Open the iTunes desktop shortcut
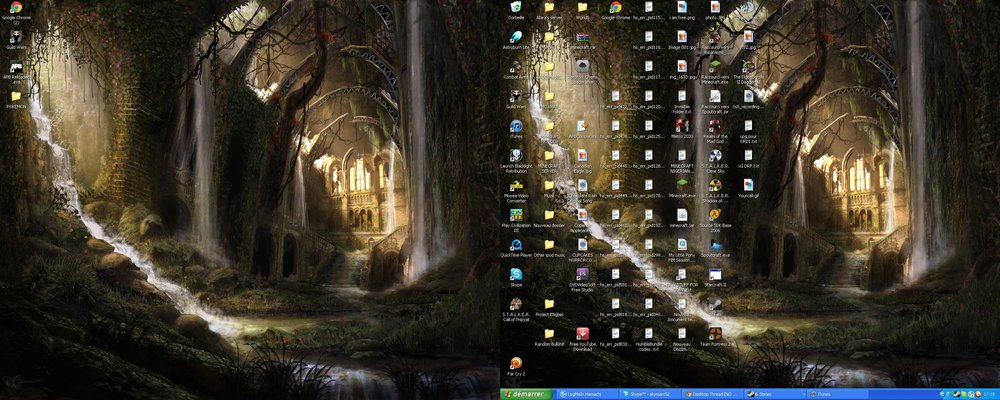 [516, 128]
